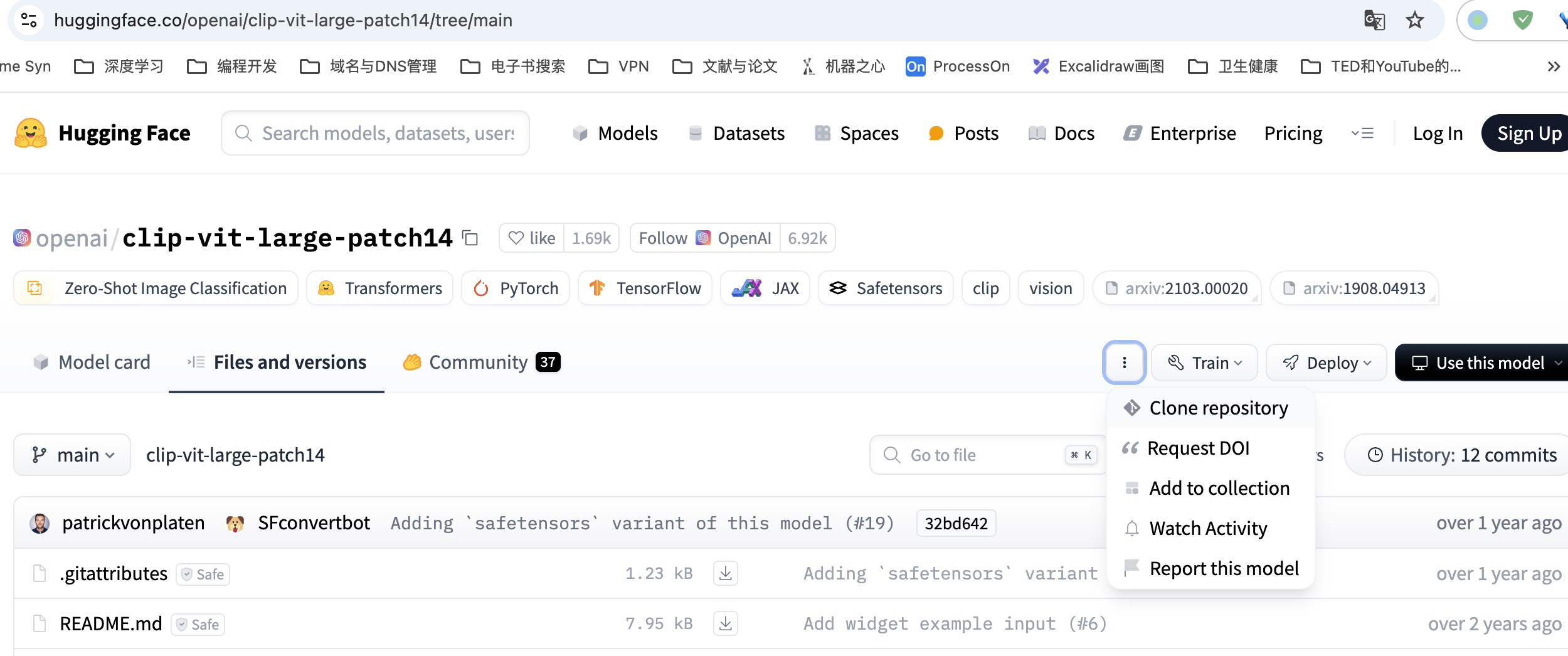Open the 文献与论文 bookmark folder
This screenshot has width=1568, height=656.
[x=724, y=66]
